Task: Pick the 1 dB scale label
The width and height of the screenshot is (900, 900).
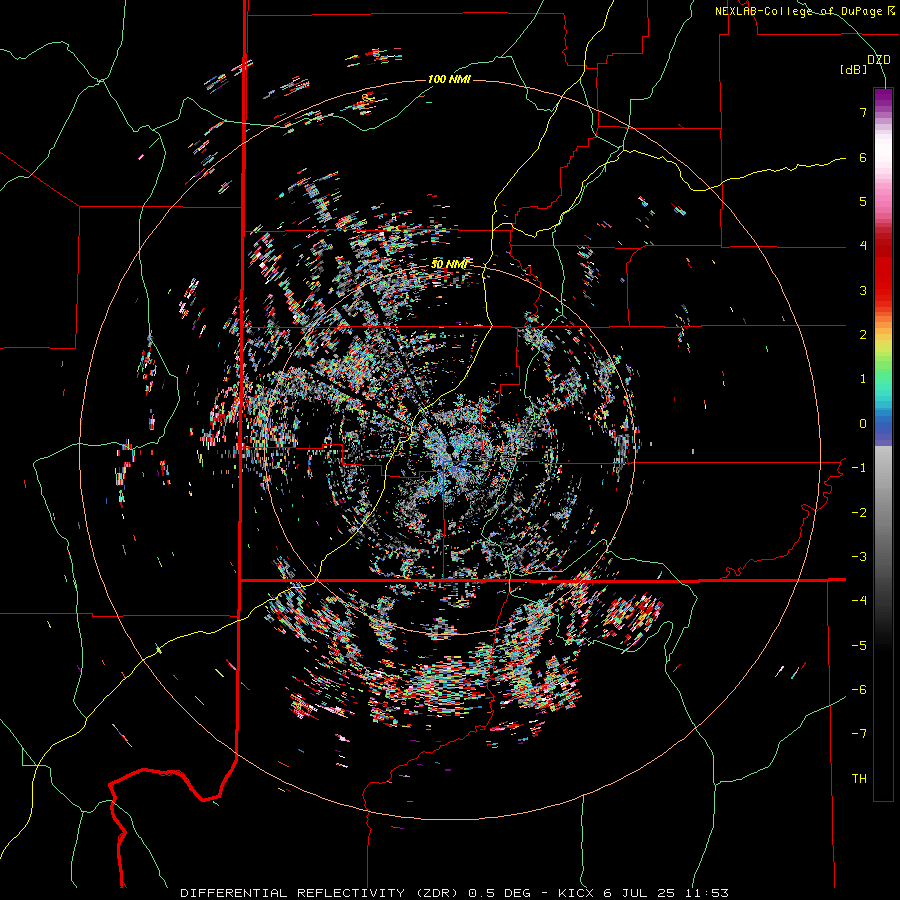Action: pos(863,379)
